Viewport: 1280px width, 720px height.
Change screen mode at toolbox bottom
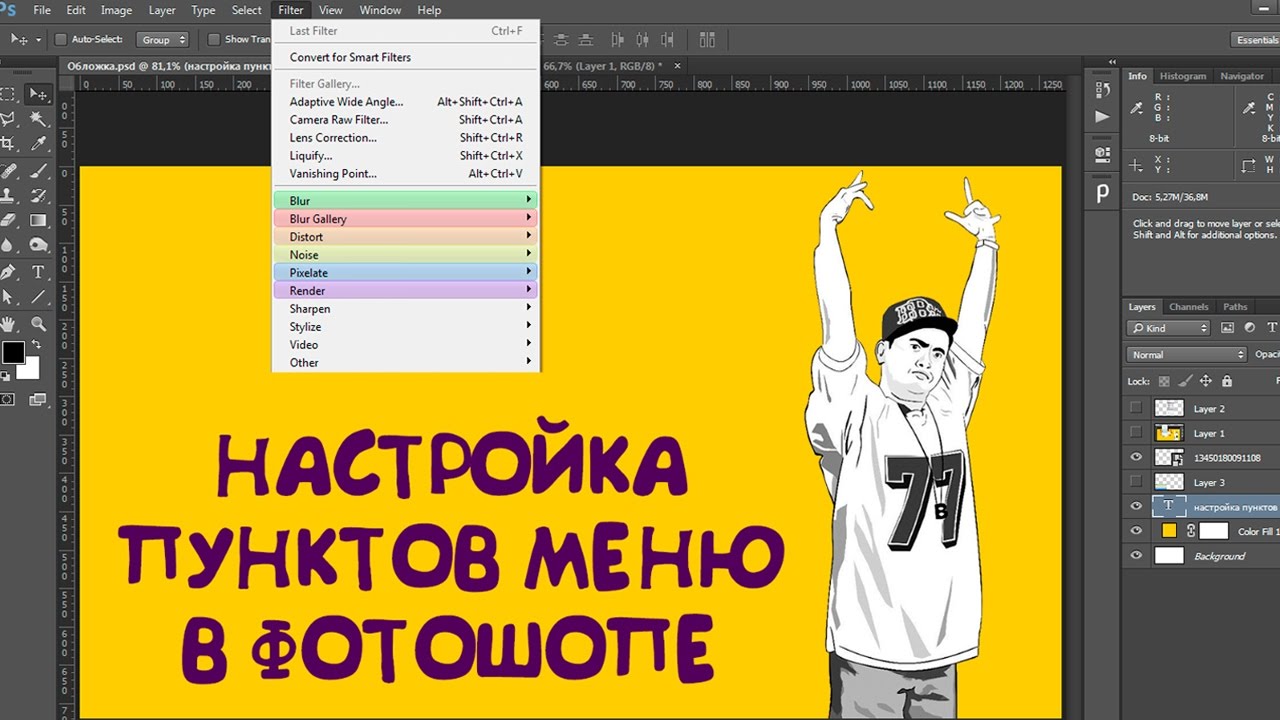click(38, 399)
